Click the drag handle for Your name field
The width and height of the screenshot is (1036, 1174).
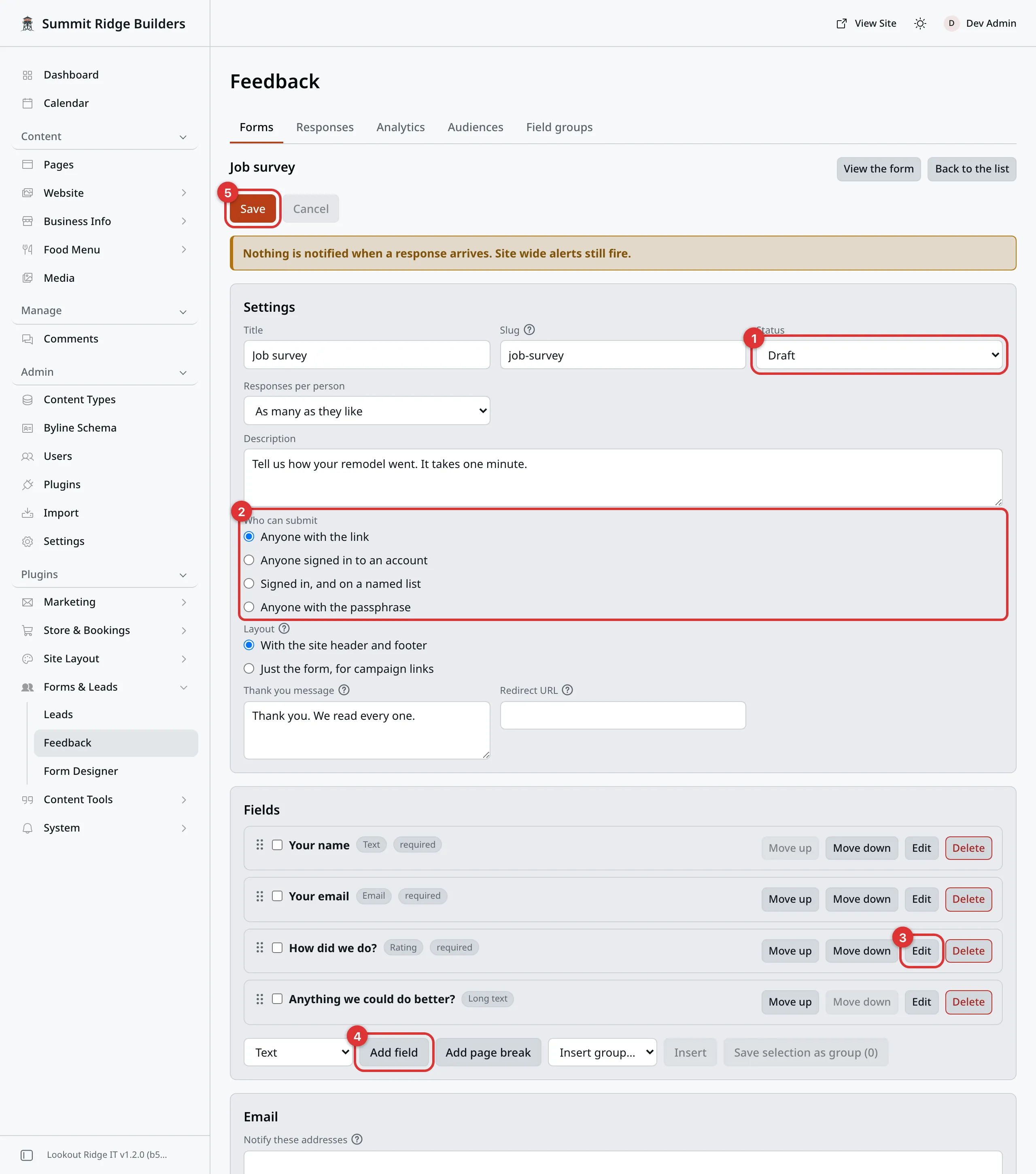click(x=259, y=844)
